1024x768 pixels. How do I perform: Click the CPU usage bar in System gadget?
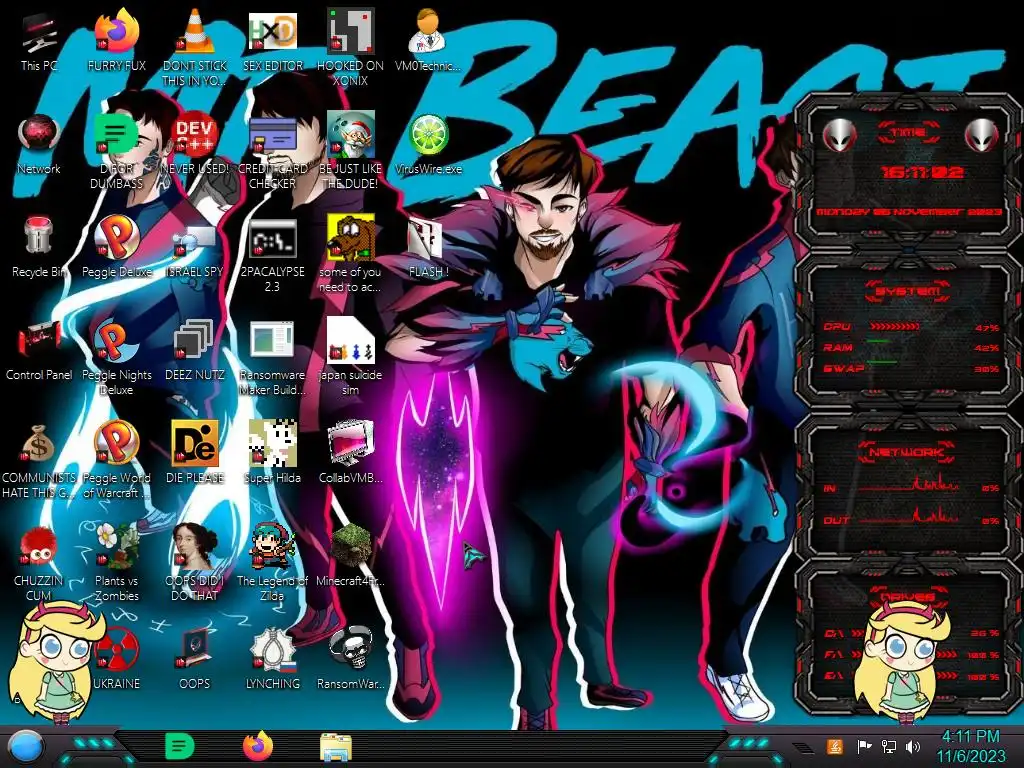895,326
